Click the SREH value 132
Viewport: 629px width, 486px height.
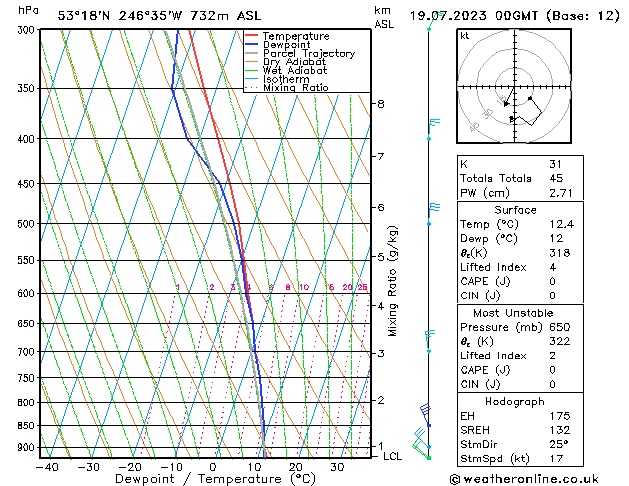point(560,430)
